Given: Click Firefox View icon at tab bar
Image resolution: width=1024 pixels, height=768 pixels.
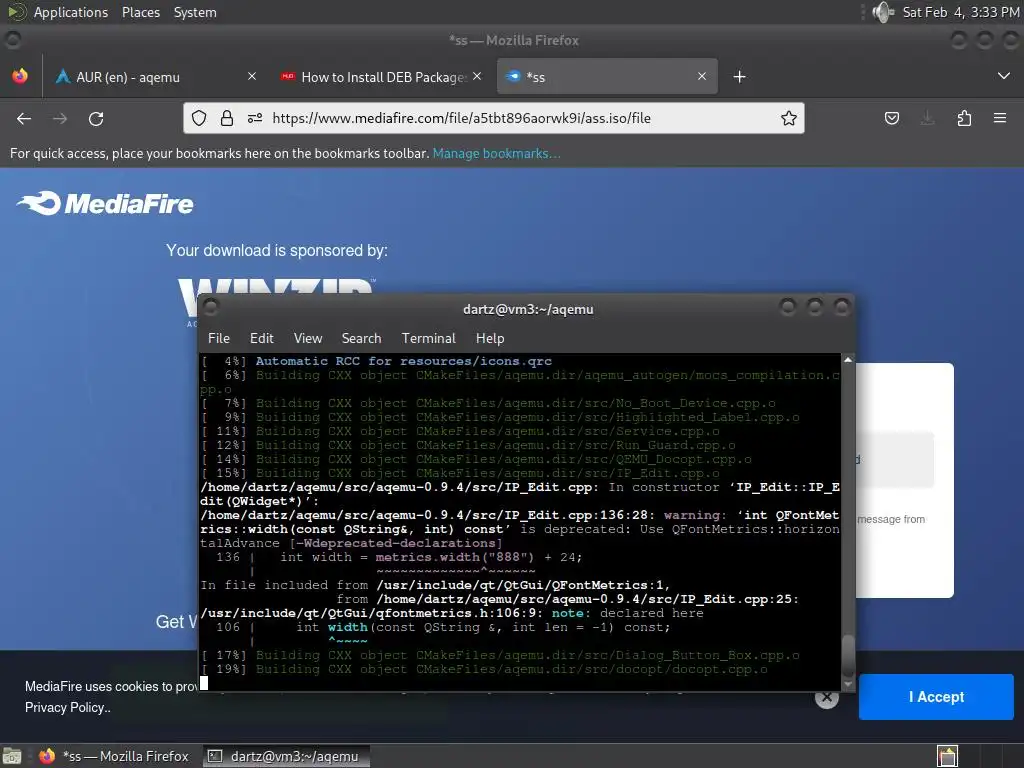Looking at the screenshot, I should point(20,76).
